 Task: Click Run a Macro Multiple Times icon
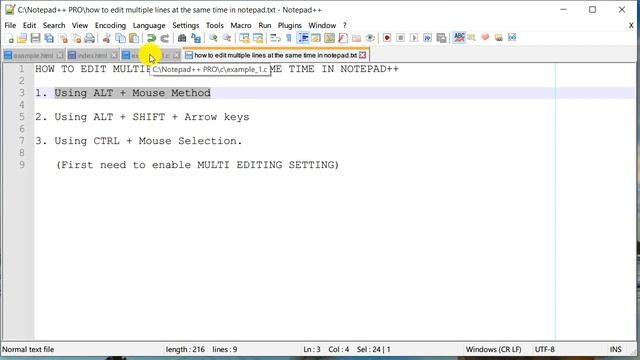(427, 38)
